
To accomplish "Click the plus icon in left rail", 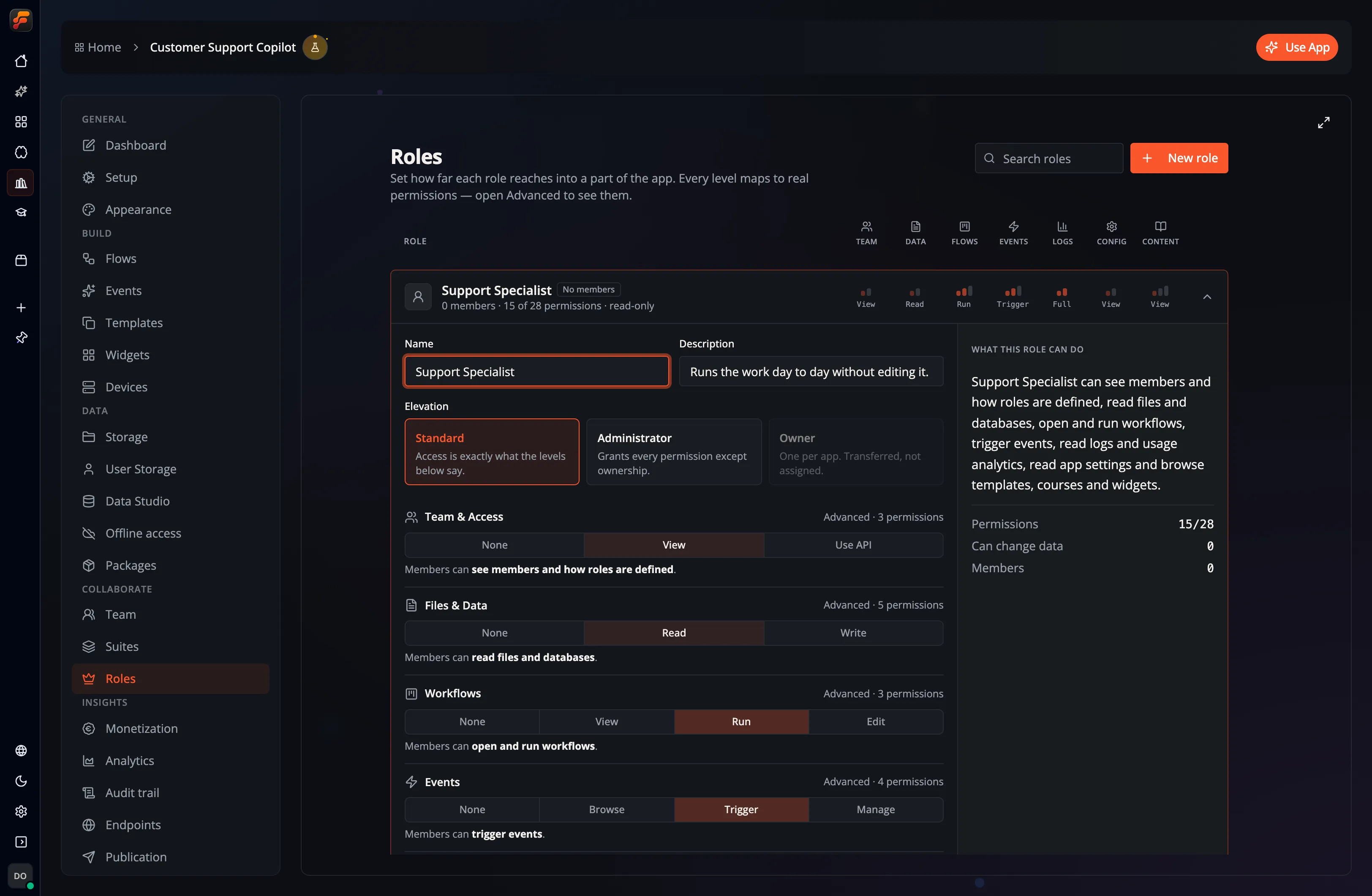I will [21, 308].
